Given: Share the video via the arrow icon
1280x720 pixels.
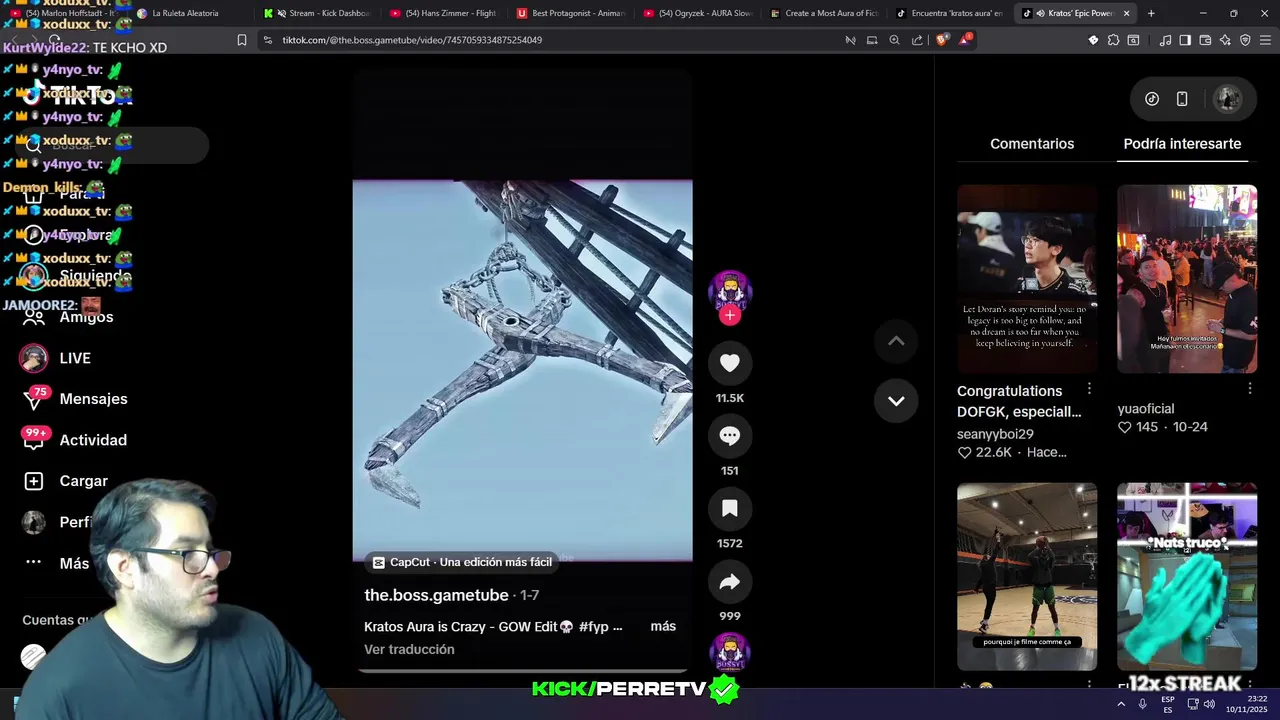Looking at the screenshot, I should (x=730, y=582).
